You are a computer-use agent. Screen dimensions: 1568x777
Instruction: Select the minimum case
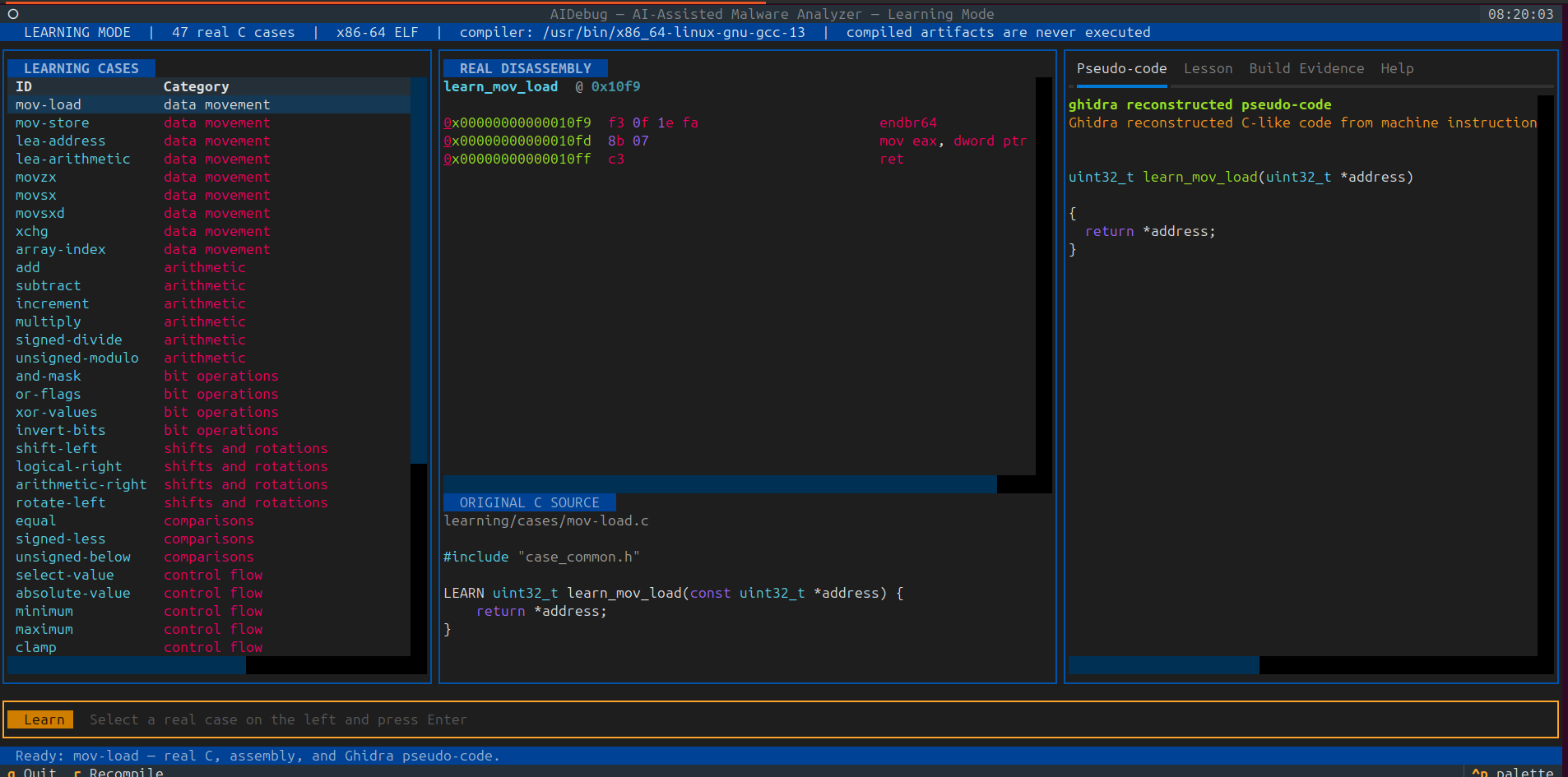point(209,611)
